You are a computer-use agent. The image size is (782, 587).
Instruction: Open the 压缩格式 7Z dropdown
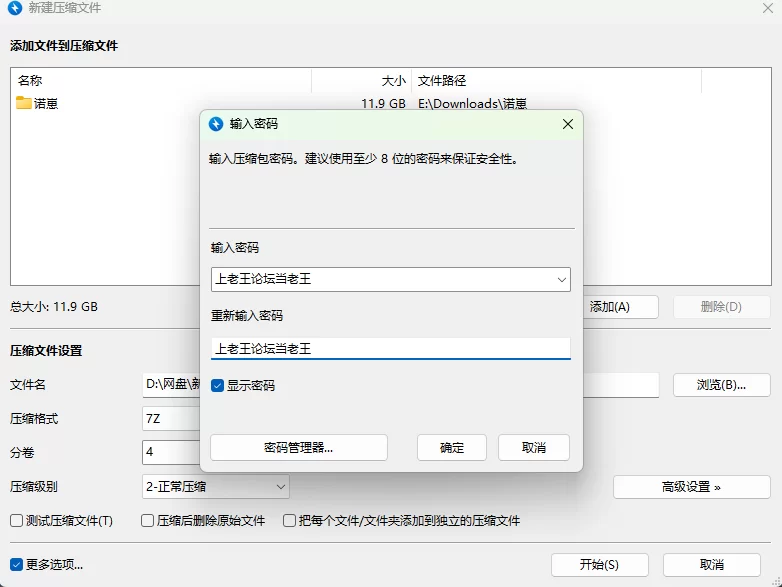(x=171, y=418)
